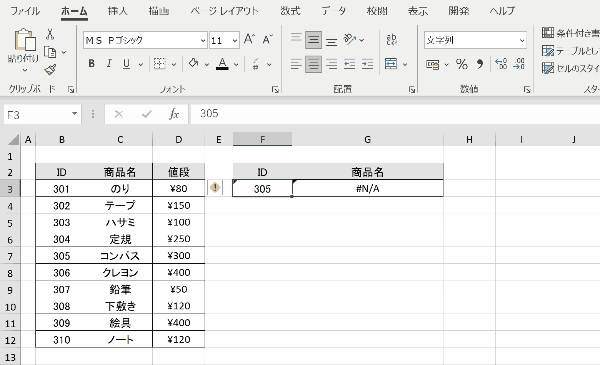Increase decimal places

[501, 64]
